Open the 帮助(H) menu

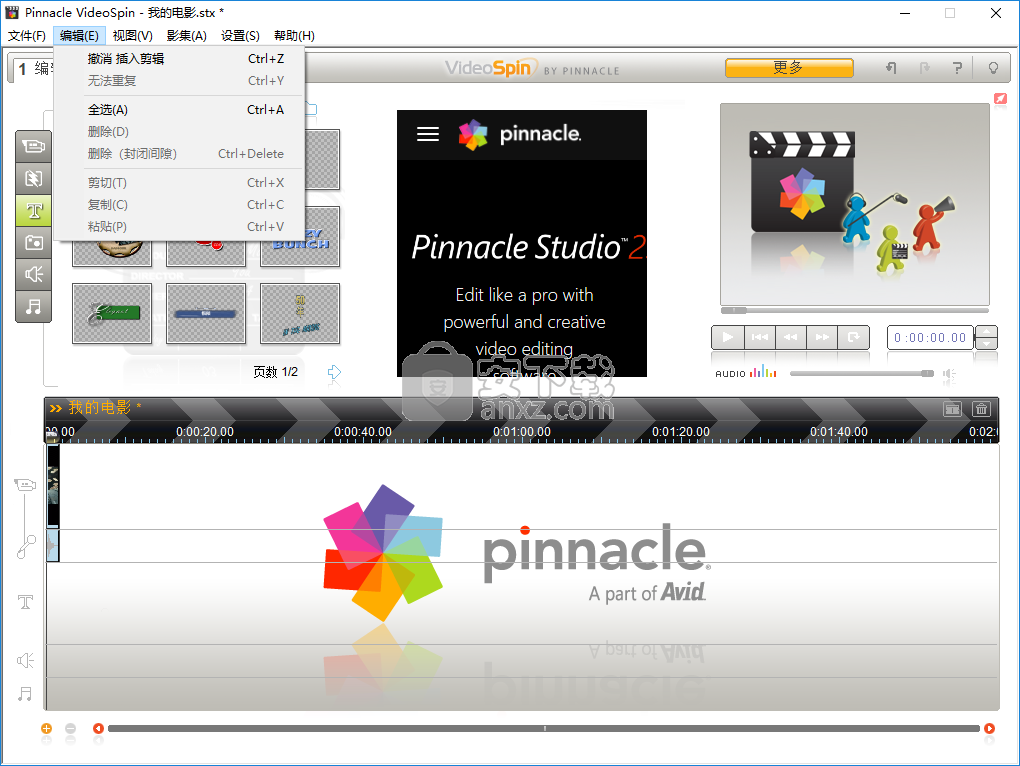(294, 36)
